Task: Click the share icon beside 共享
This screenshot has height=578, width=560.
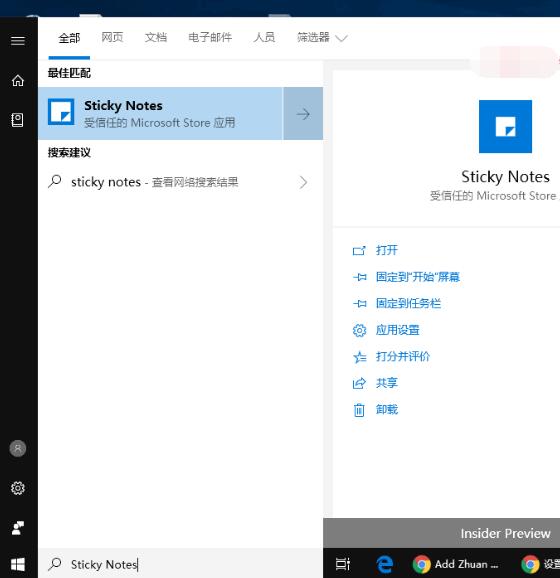Action: pos(359,383)
